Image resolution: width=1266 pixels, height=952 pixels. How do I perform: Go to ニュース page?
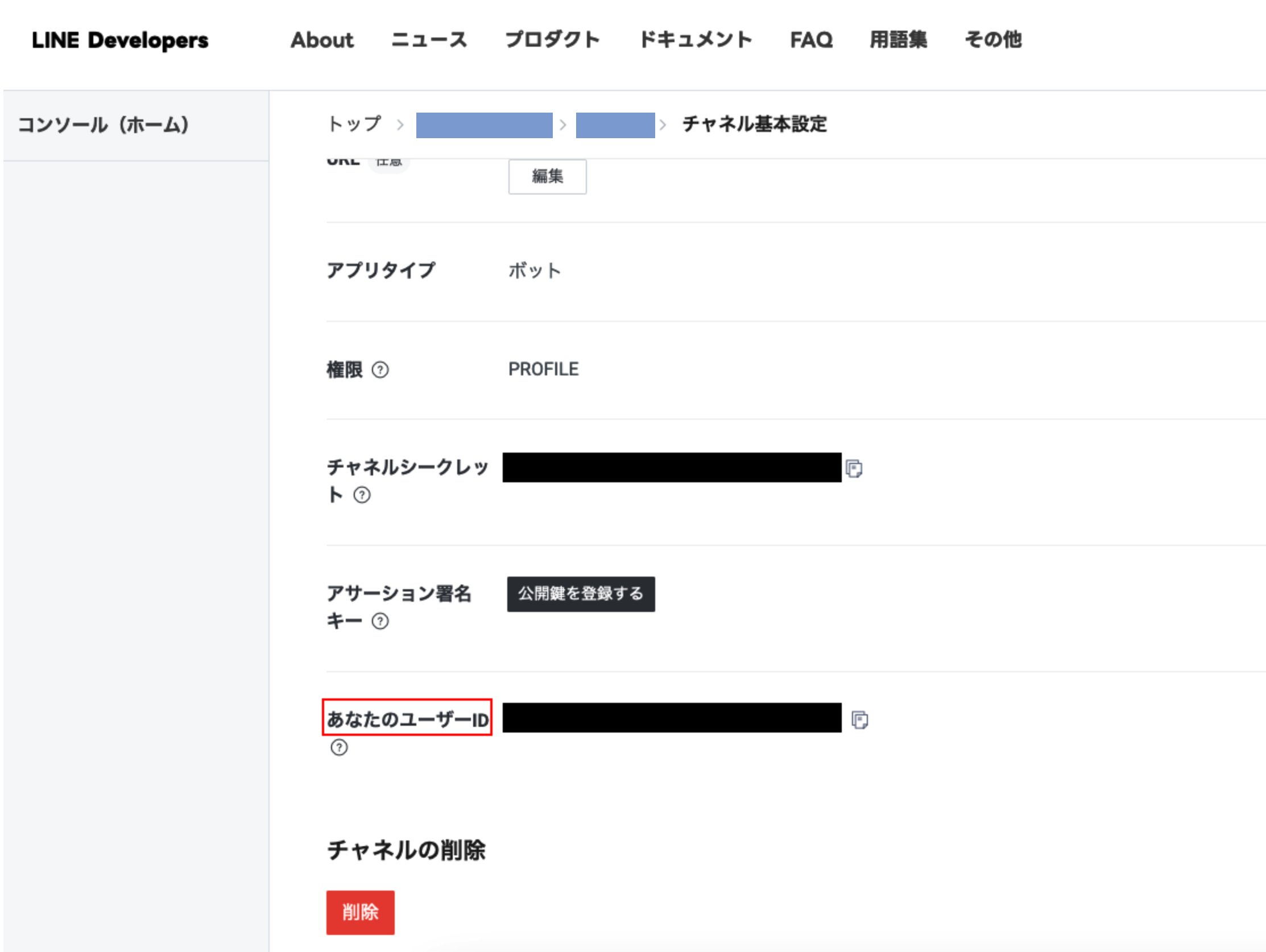click(429, 40)
